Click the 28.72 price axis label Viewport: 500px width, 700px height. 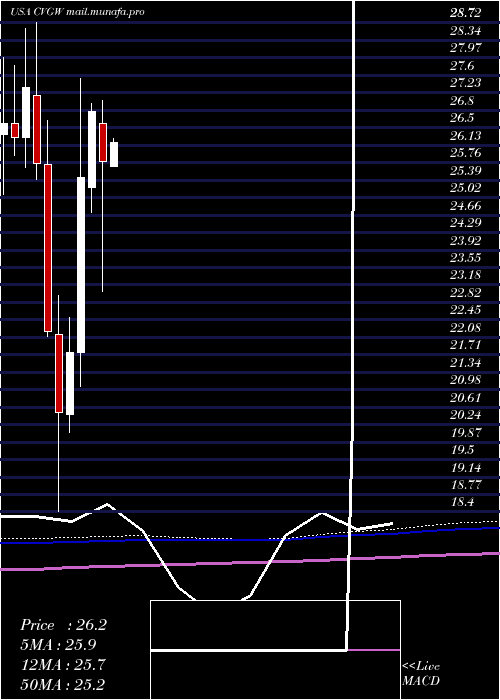click(466, 13)
